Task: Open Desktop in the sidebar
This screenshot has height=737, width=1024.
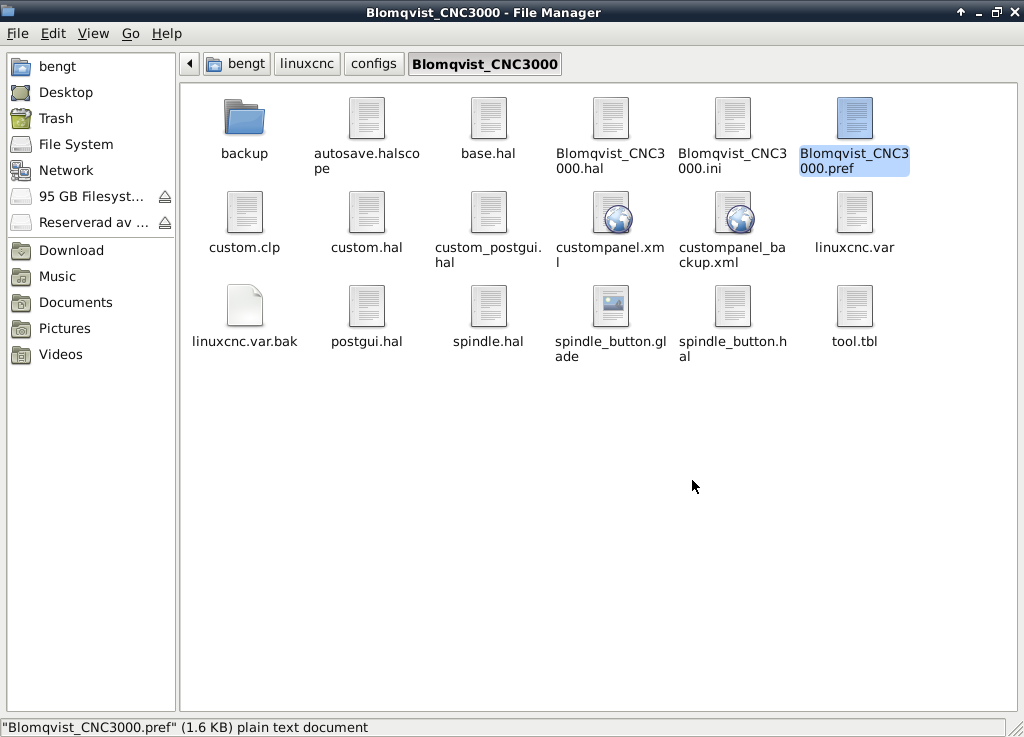Action: [x=91, y=92]
